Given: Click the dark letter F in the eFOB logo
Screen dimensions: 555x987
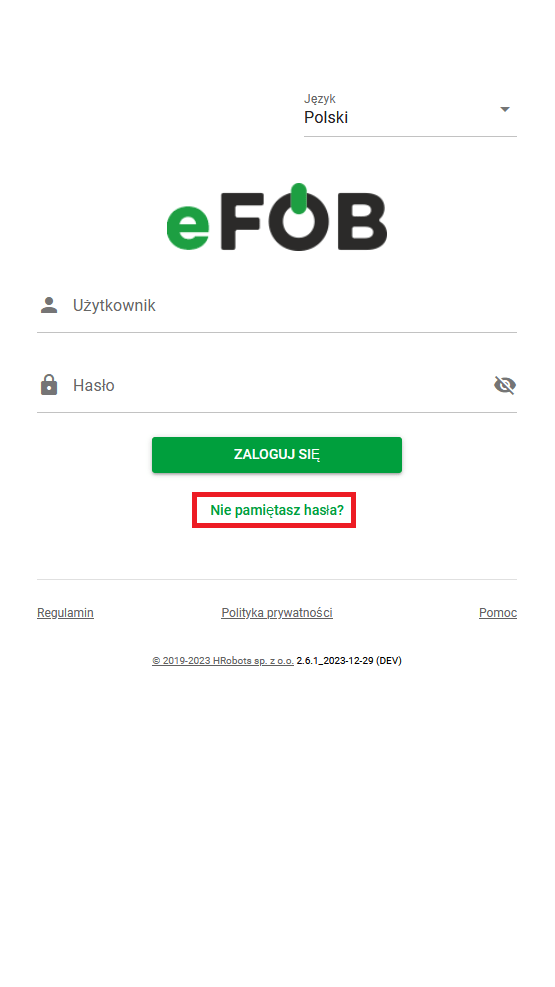Looking at the screenshot, I should [240, 222].
